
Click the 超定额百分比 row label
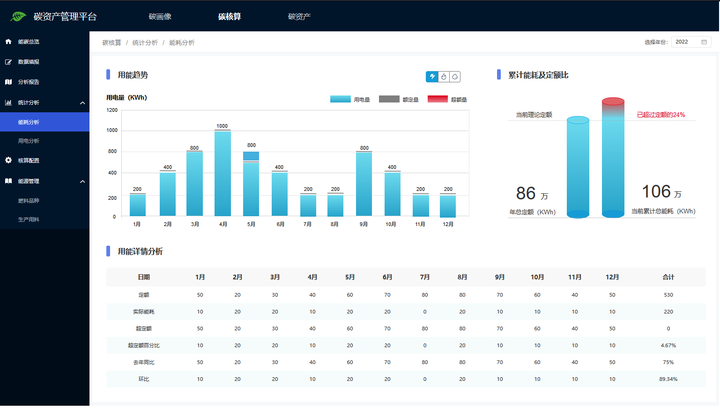coord(144,346)
